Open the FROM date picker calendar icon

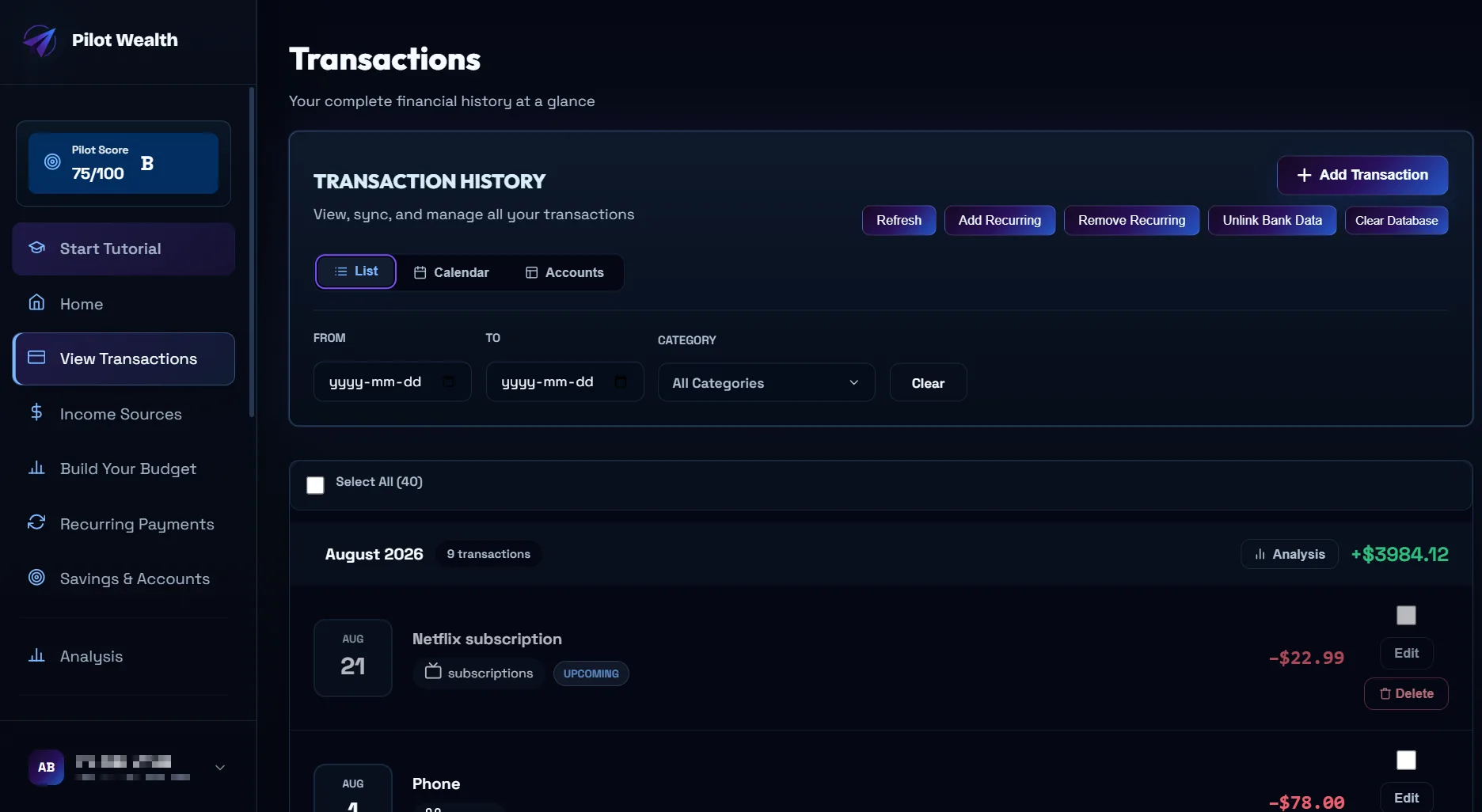coord(449,382)
